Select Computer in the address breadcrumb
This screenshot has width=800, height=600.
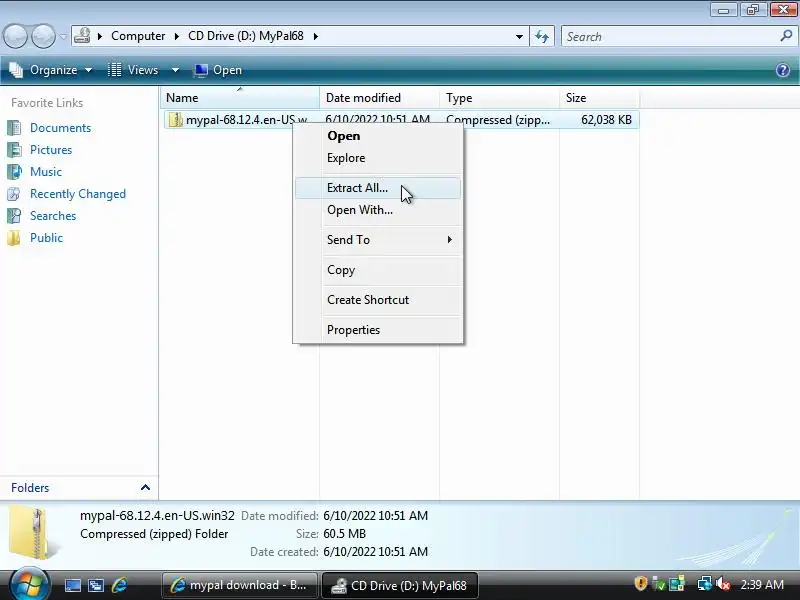coord(138,36)
